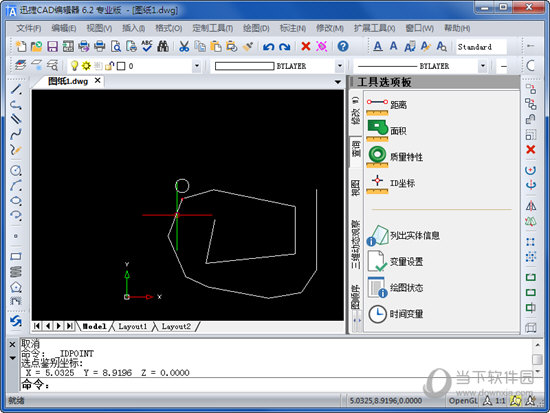Expand the command window options arrow
Viewport: 550px width, 413px height.
coord(12,358)
